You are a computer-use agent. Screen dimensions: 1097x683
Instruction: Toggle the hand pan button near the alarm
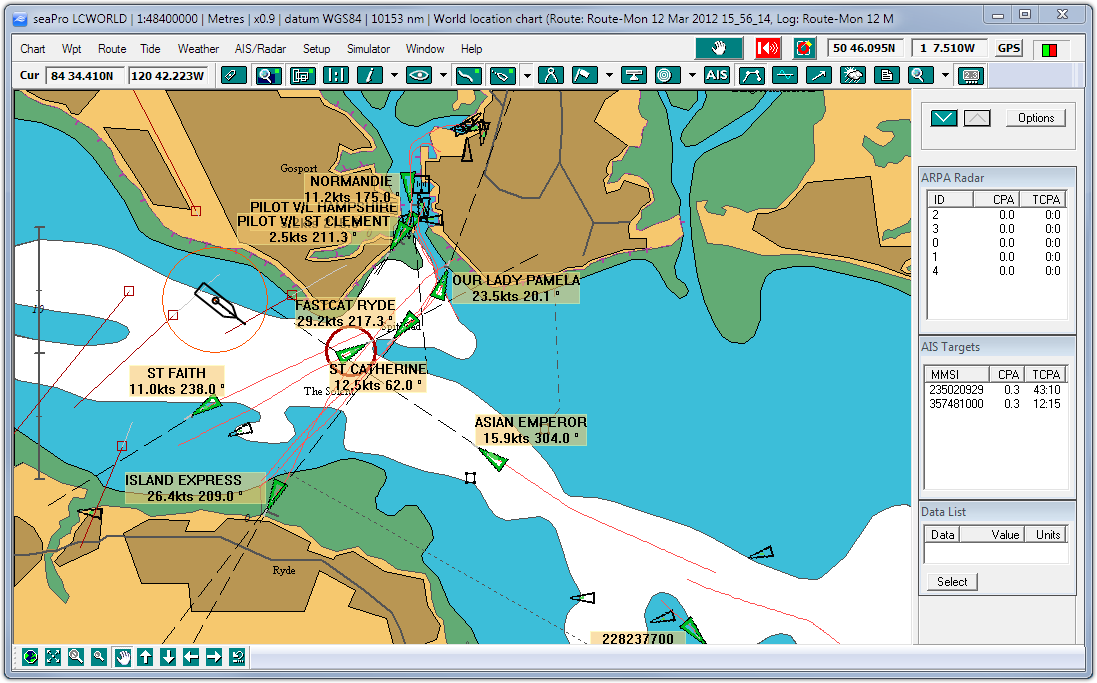click(719, 48)
